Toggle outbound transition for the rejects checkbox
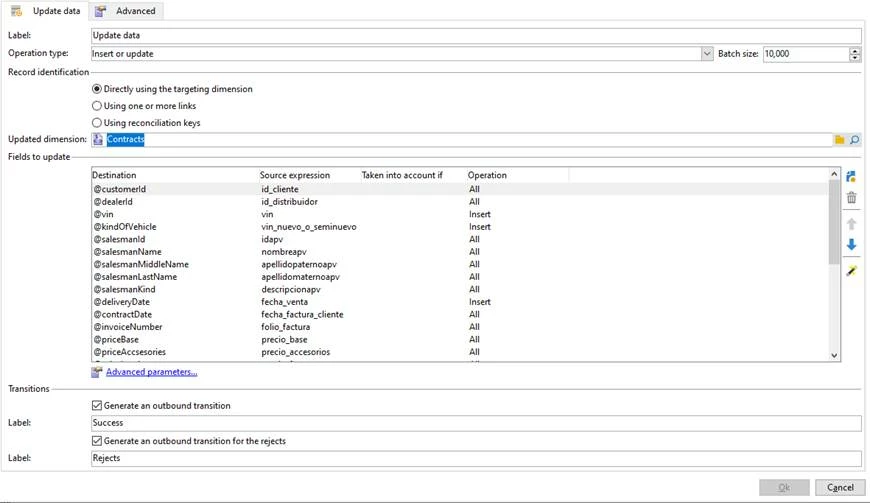Image resolution: width=870 pixels, height=503 pixels. coord(97,441)
